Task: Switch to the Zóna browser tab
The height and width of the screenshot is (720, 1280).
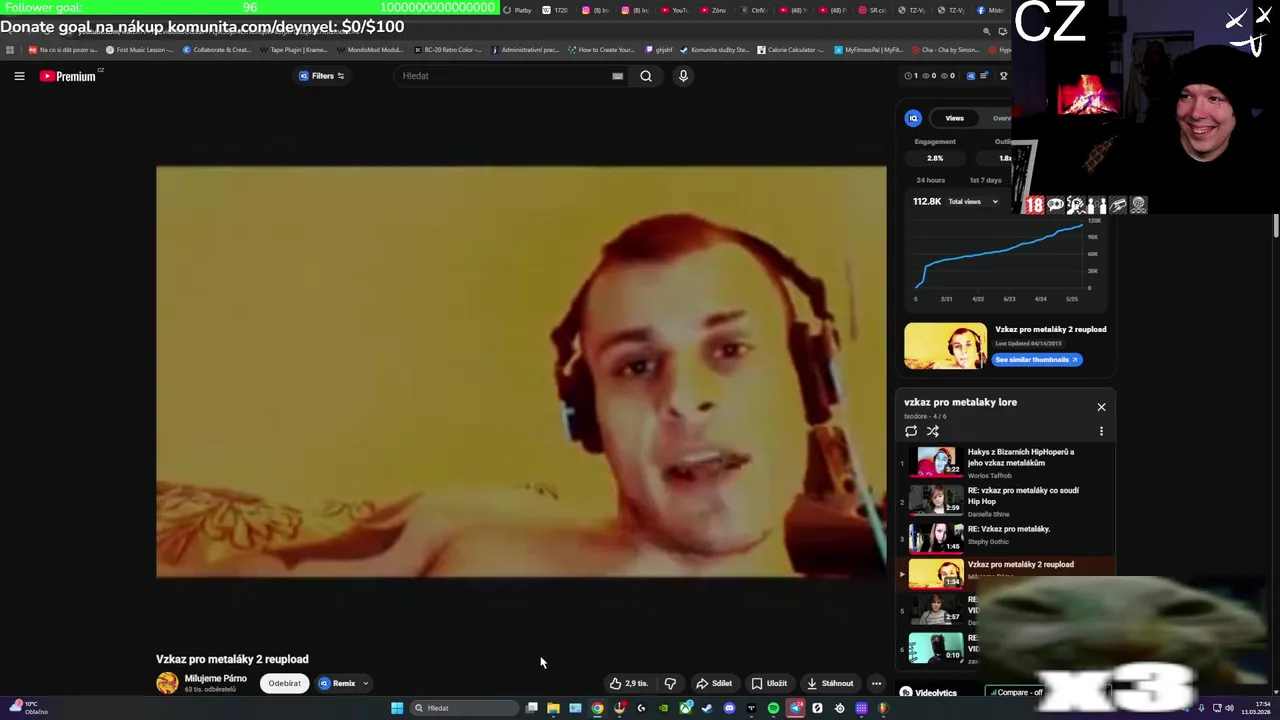Action: pyautogui.click(x=712, y=10)
